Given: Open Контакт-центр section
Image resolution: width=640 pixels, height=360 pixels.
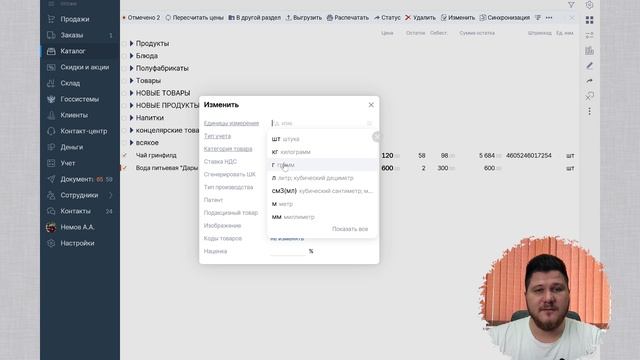Looking at the screenshot, I should point(84,131).
